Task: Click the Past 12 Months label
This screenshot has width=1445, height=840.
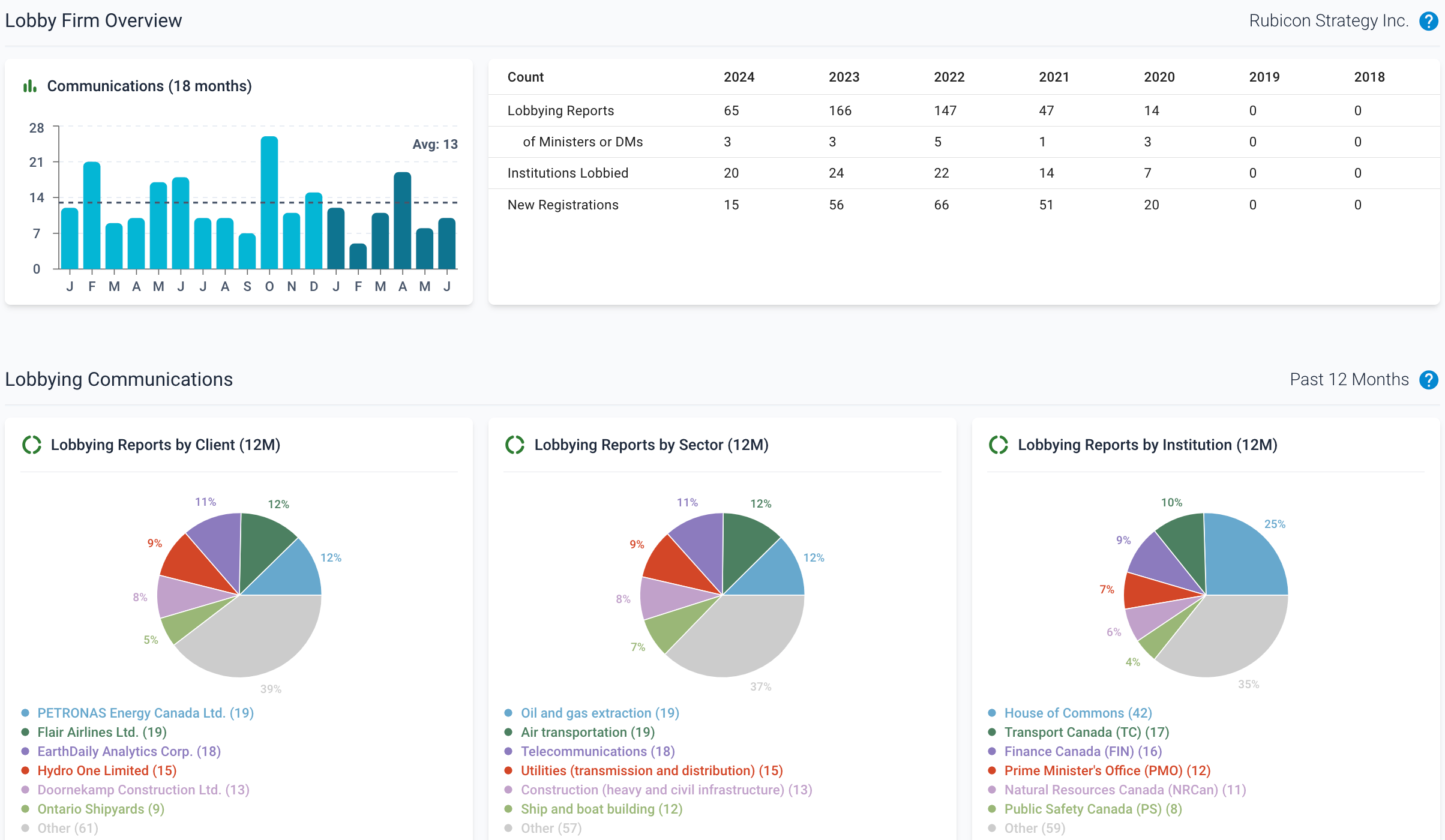Action: point(1349,380)
